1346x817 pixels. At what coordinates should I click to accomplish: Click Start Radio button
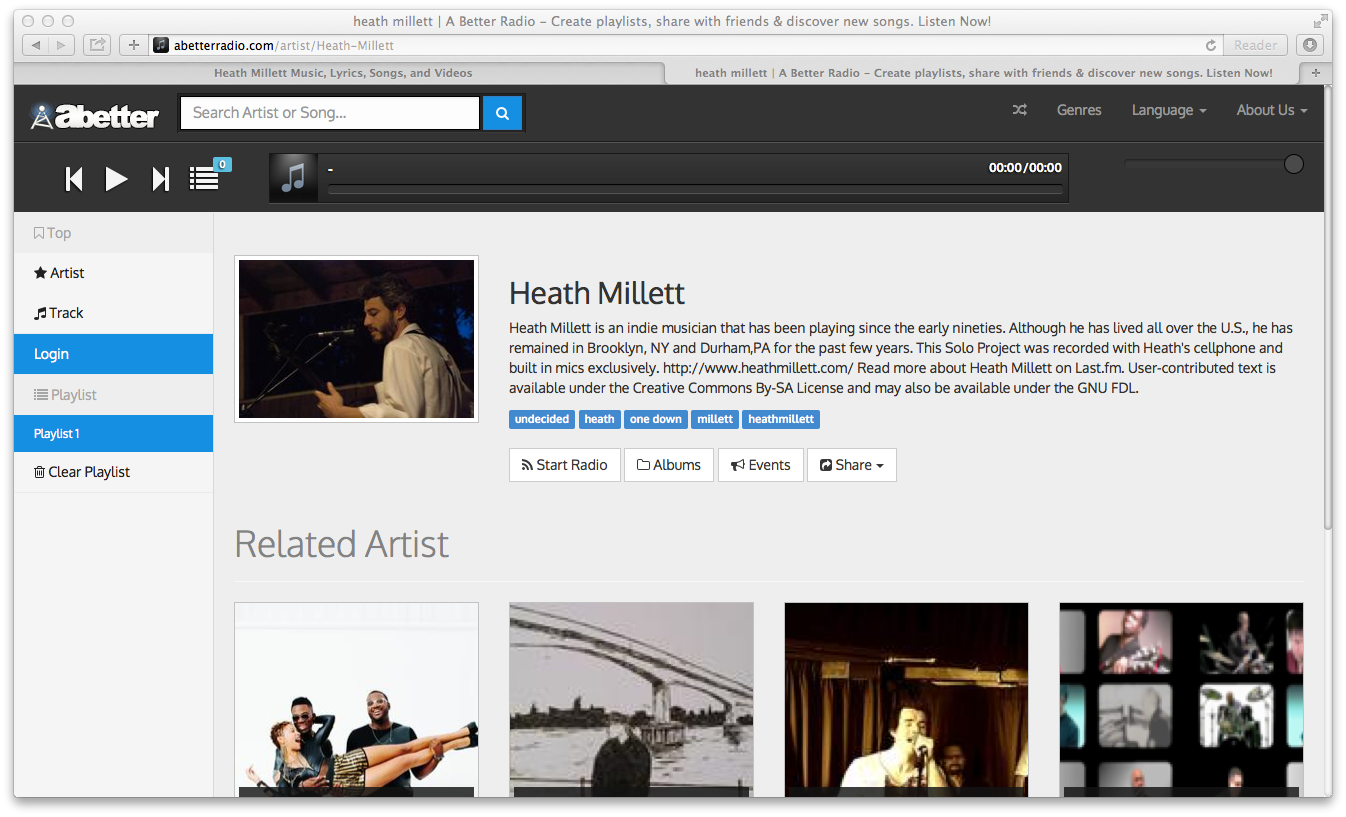point(565,465)
